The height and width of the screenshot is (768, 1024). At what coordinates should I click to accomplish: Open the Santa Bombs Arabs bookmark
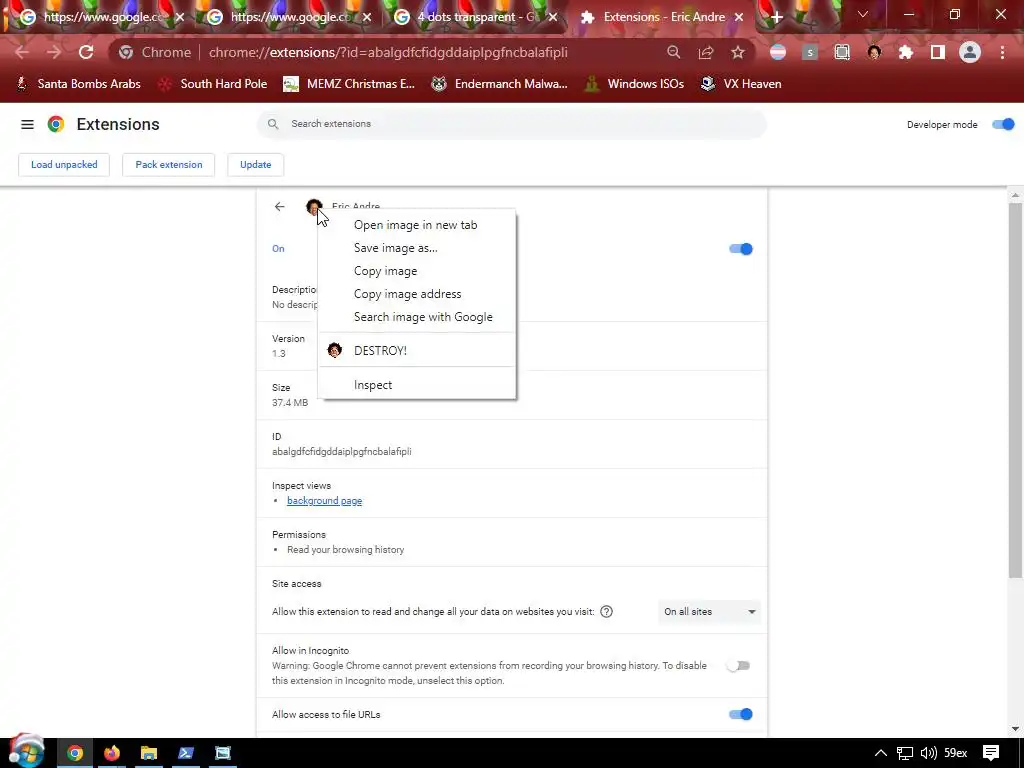coord(78,84)
